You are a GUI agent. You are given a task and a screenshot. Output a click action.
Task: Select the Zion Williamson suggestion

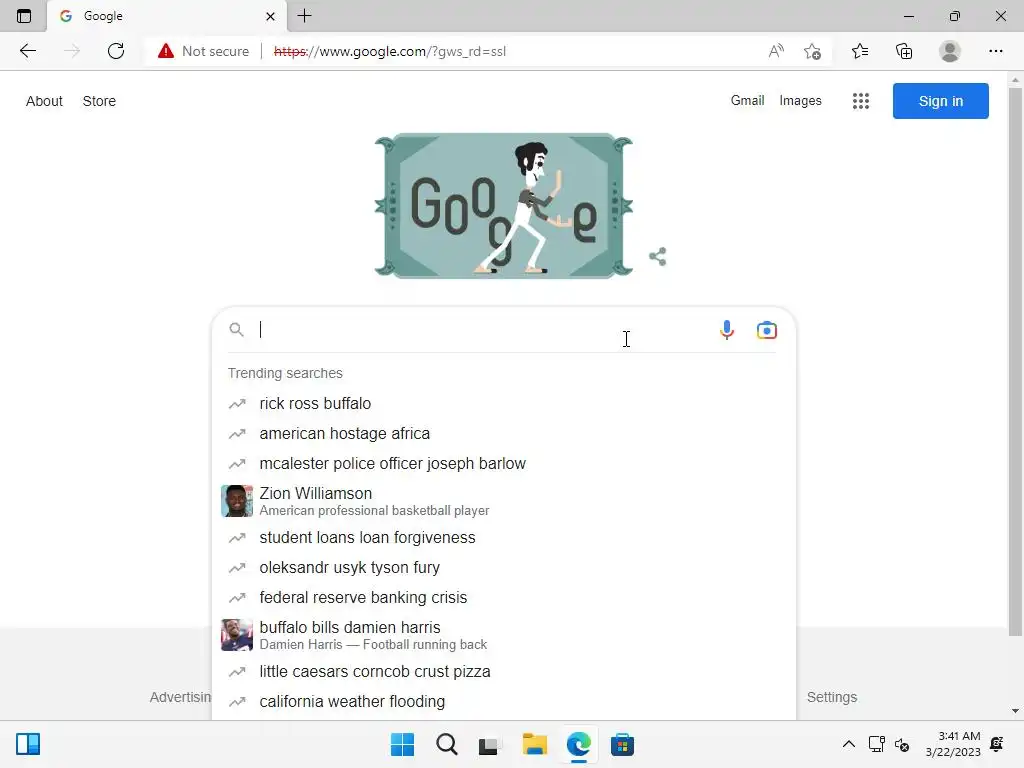(503, 501)
